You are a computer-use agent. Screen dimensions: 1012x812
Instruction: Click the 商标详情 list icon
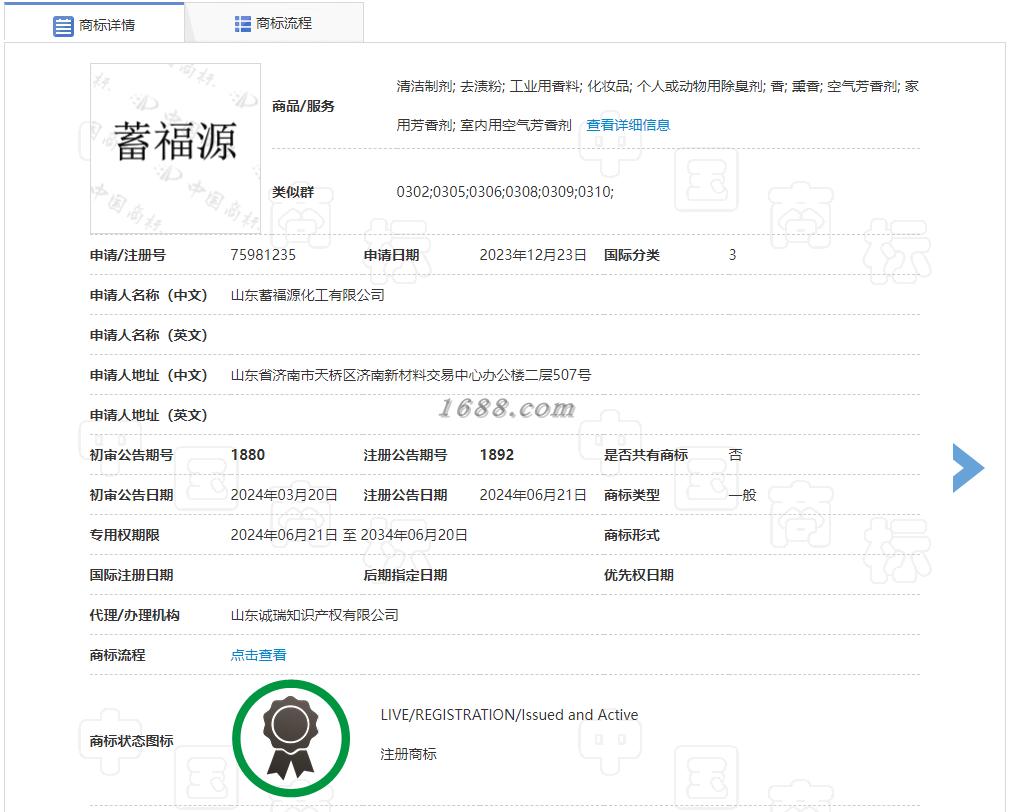[63, 26]
